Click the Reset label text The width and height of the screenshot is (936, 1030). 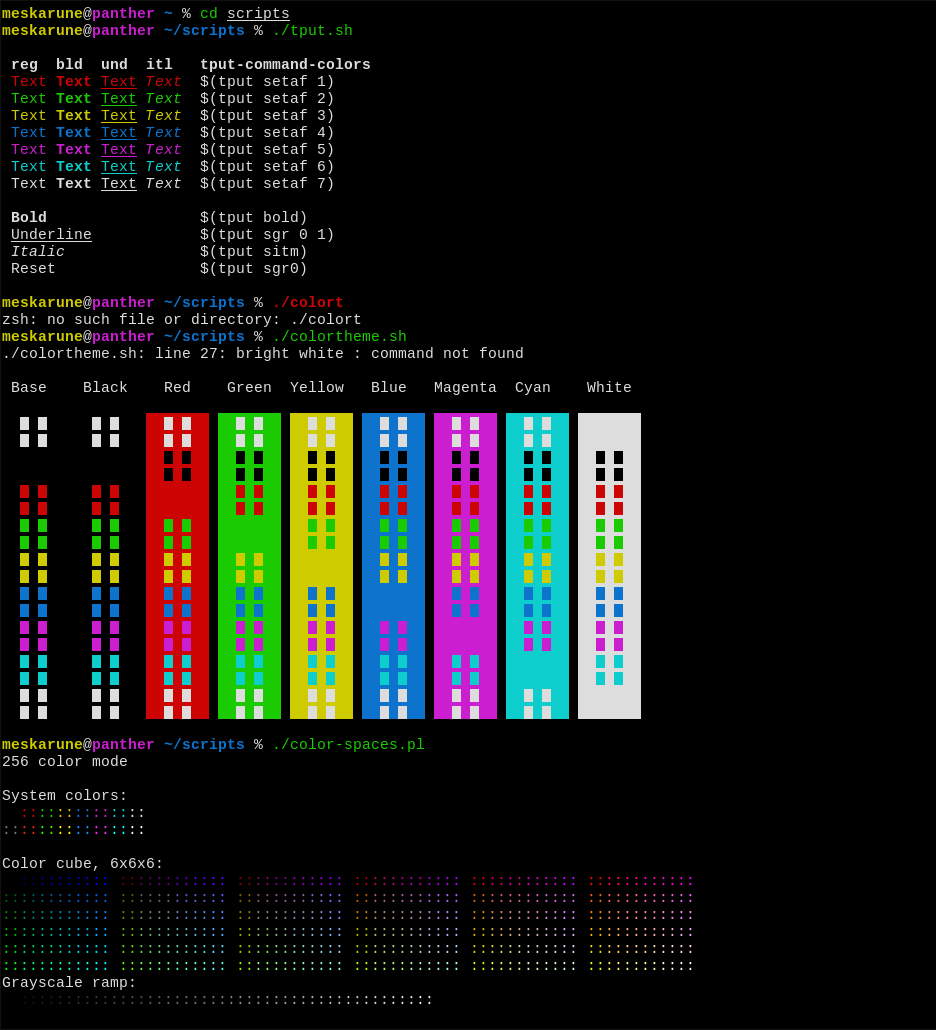coord(32,268)
